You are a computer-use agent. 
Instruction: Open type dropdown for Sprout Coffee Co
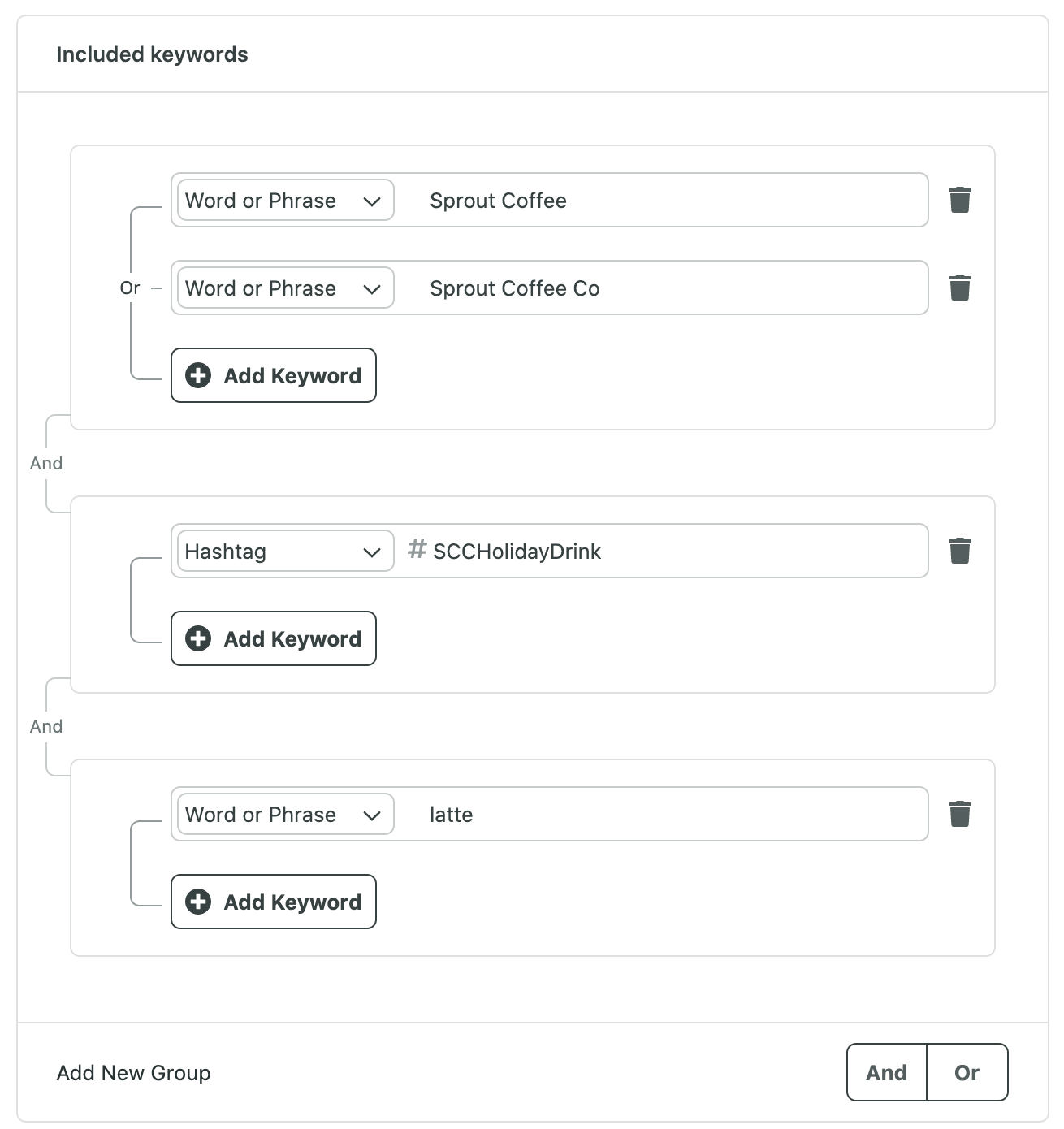tap(286, 288)
